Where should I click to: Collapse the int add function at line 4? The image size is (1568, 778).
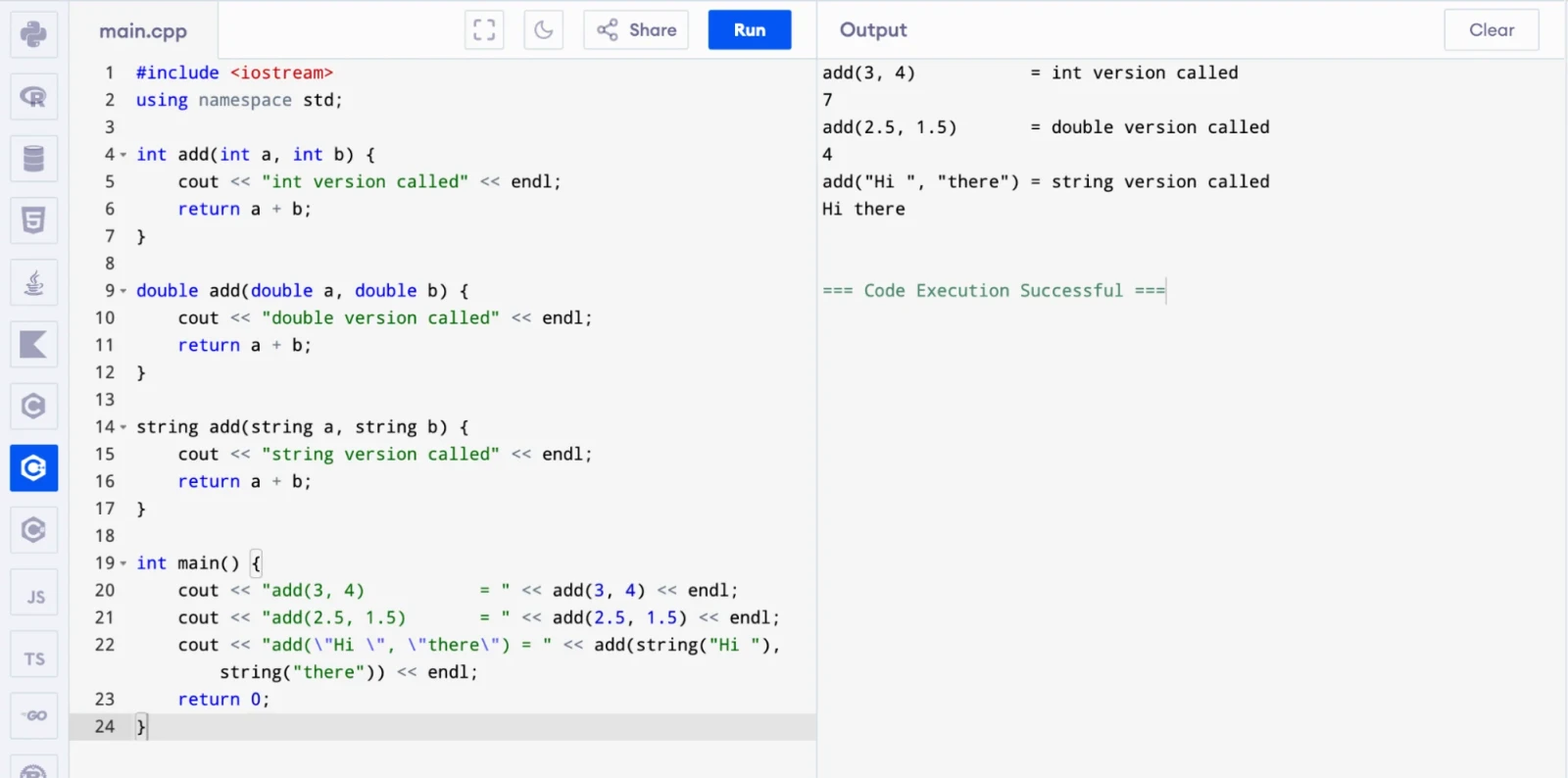click(123, 155)
